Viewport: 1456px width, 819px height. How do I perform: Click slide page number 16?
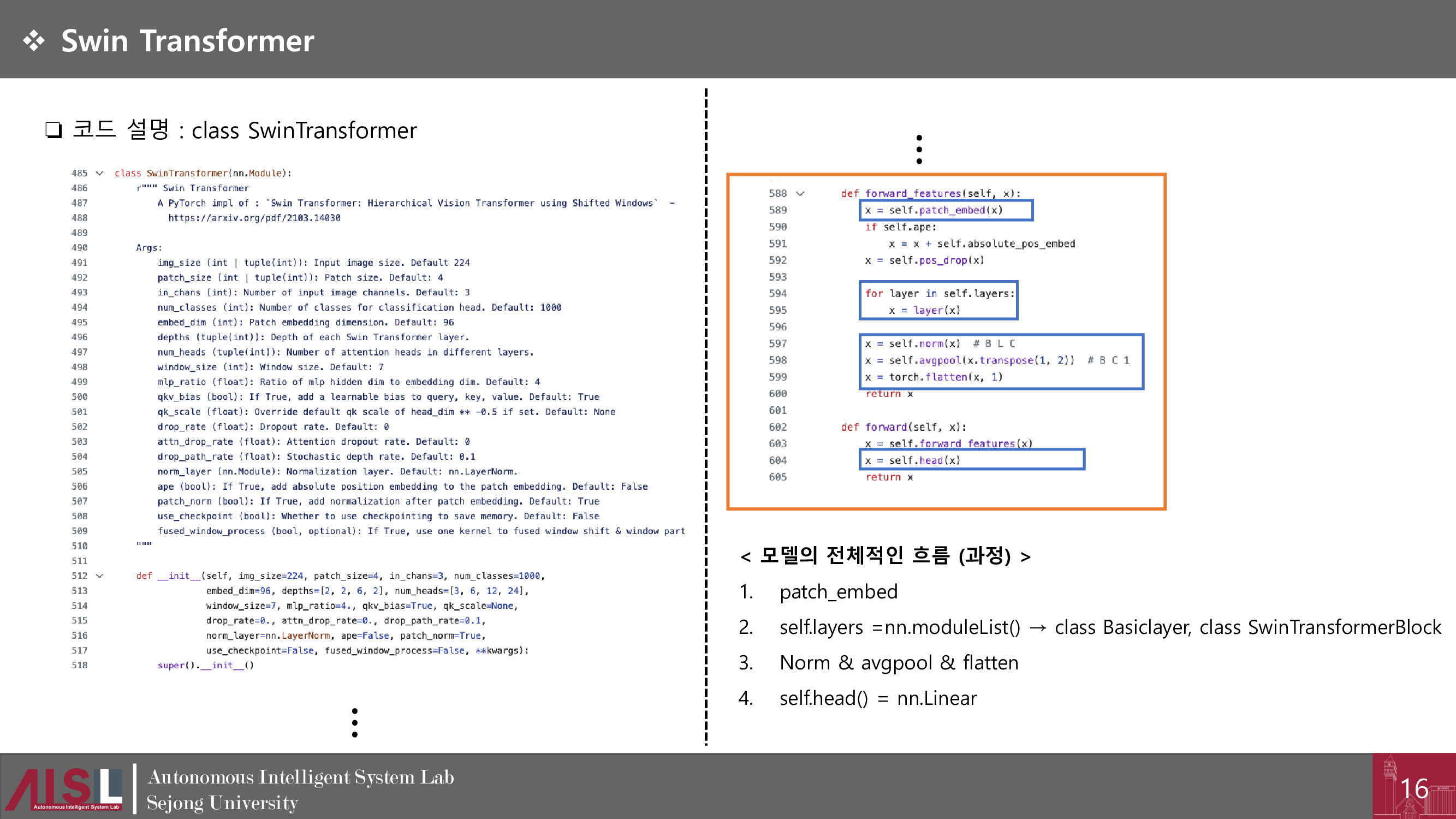1414,788
